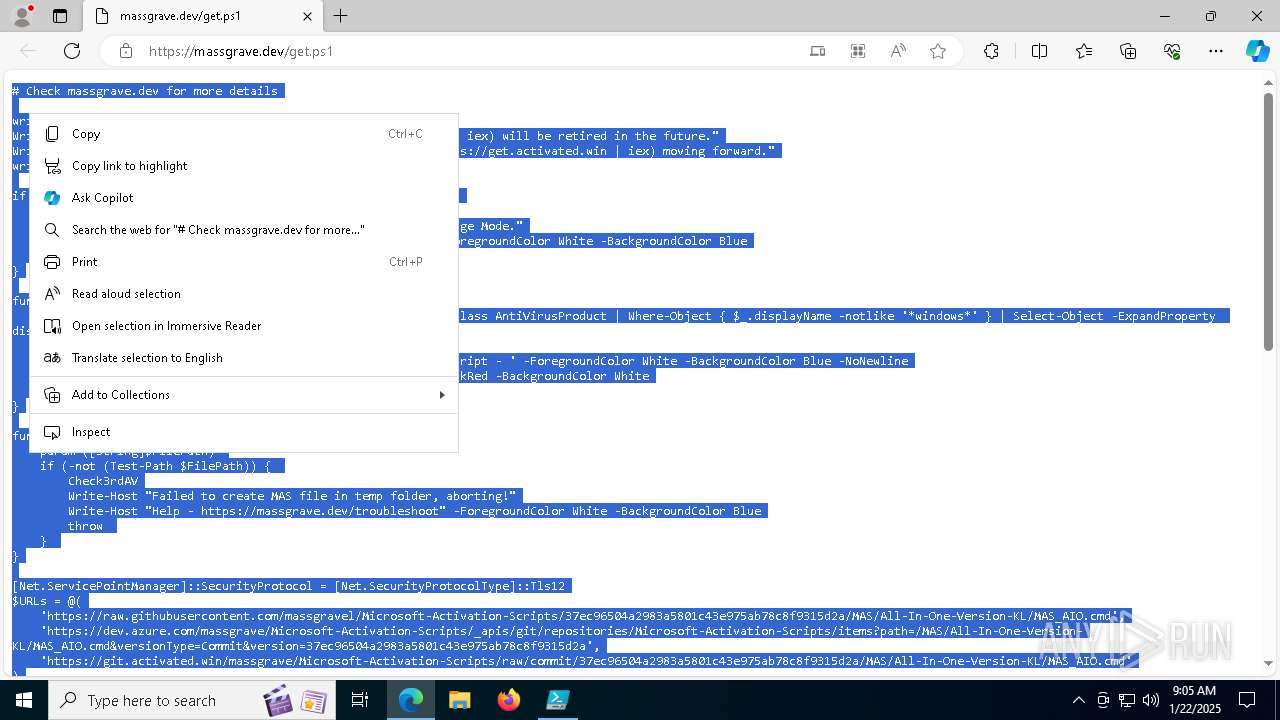Click the scrollbar up arrow
The width and height of the screenshot is (1280, 720).
1268,82
